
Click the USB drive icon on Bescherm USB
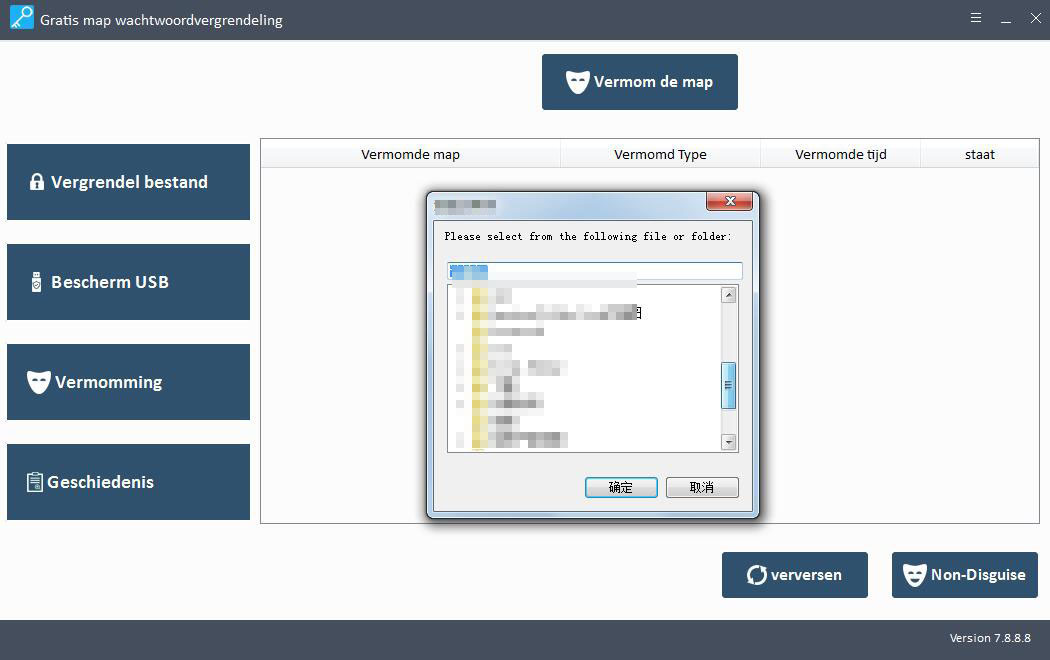pyautogui.click(x=37, y=282)
